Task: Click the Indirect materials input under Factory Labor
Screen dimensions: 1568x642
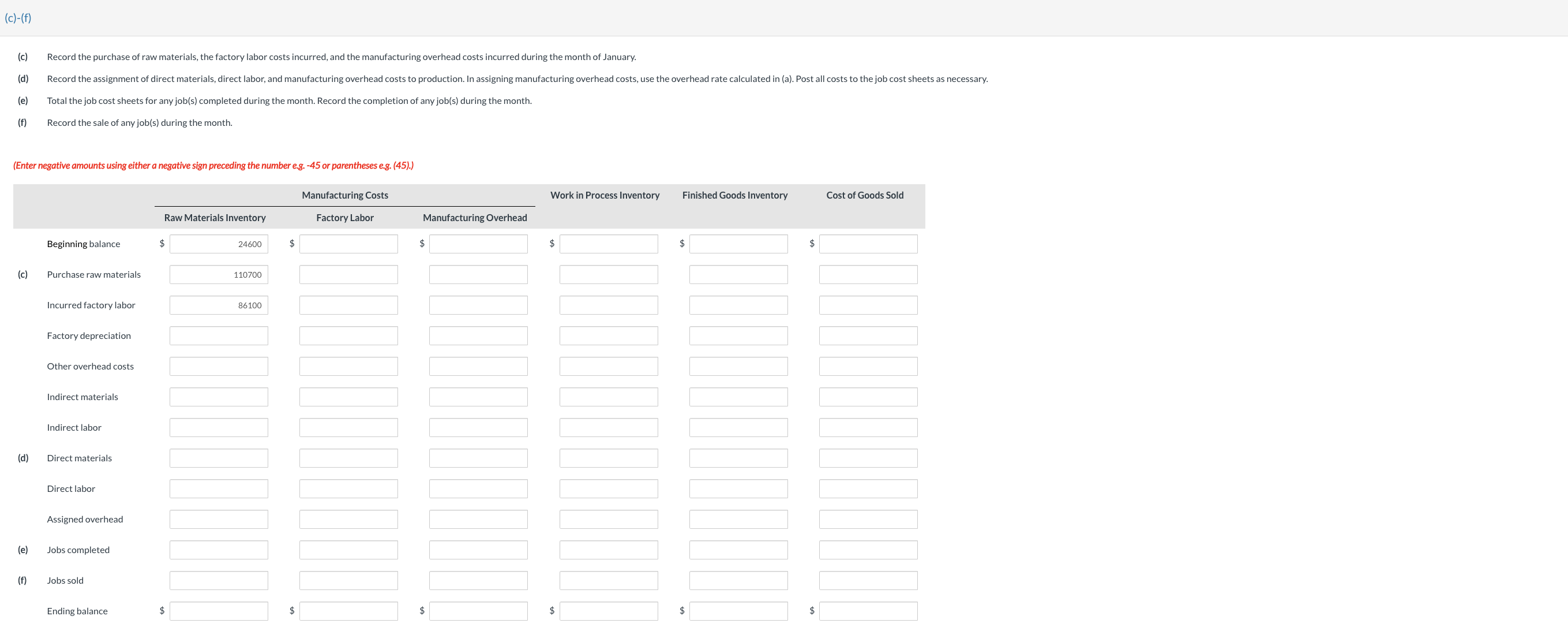Action: (x=348, y=397)
